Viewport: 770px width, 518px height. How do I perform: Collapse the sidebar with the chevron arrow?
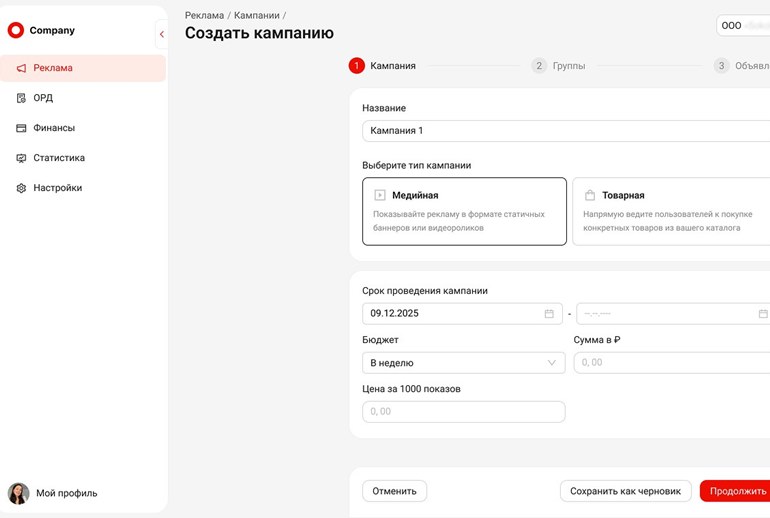[x=162, y=34]
